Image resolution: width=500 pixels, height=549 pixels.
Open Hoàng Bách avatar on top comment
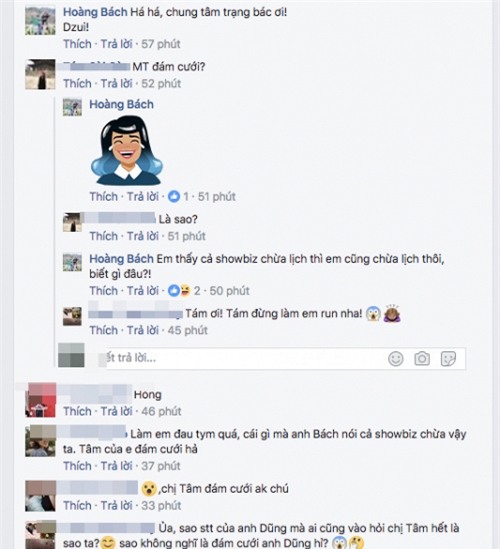40,20
